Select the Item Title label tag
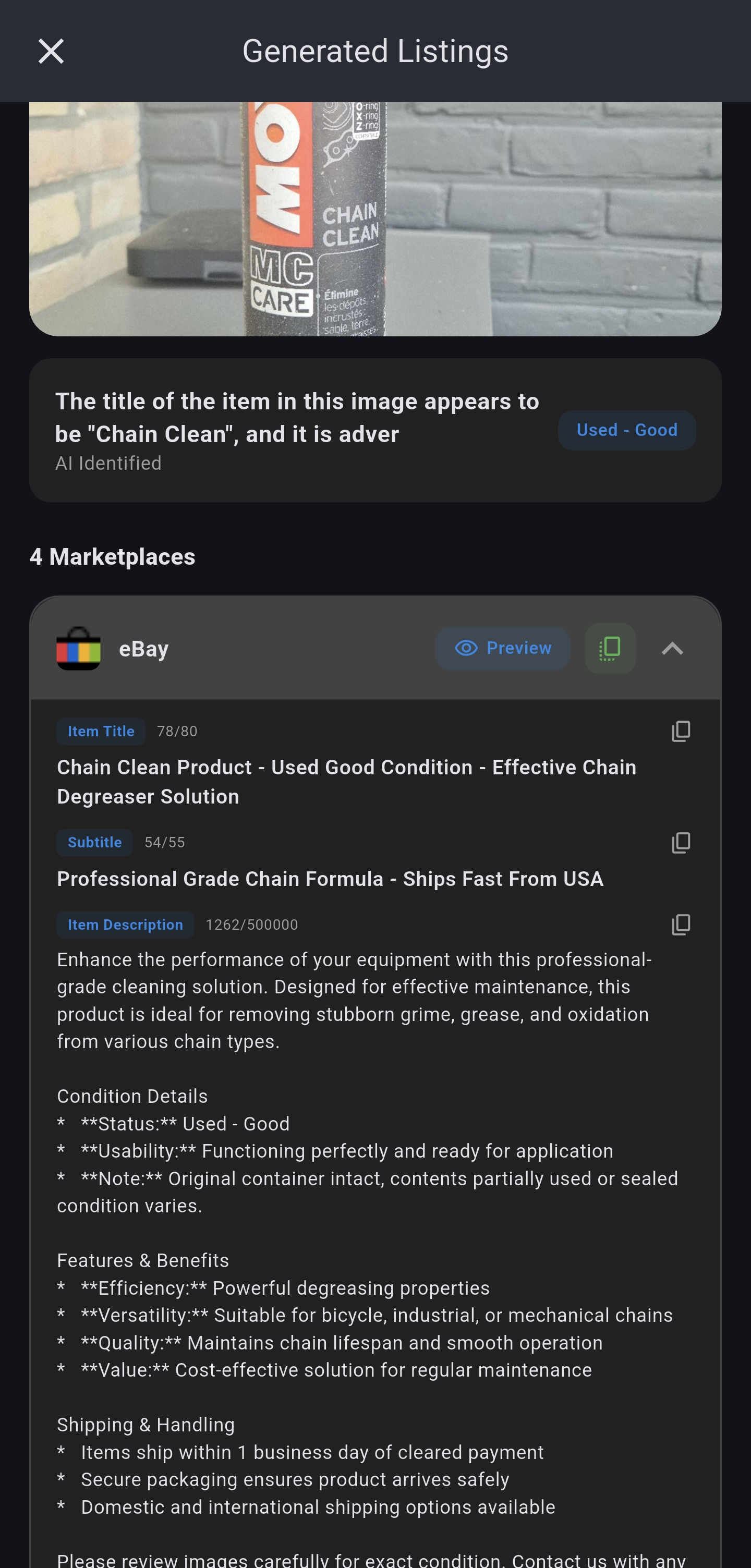 pos(101,731)
